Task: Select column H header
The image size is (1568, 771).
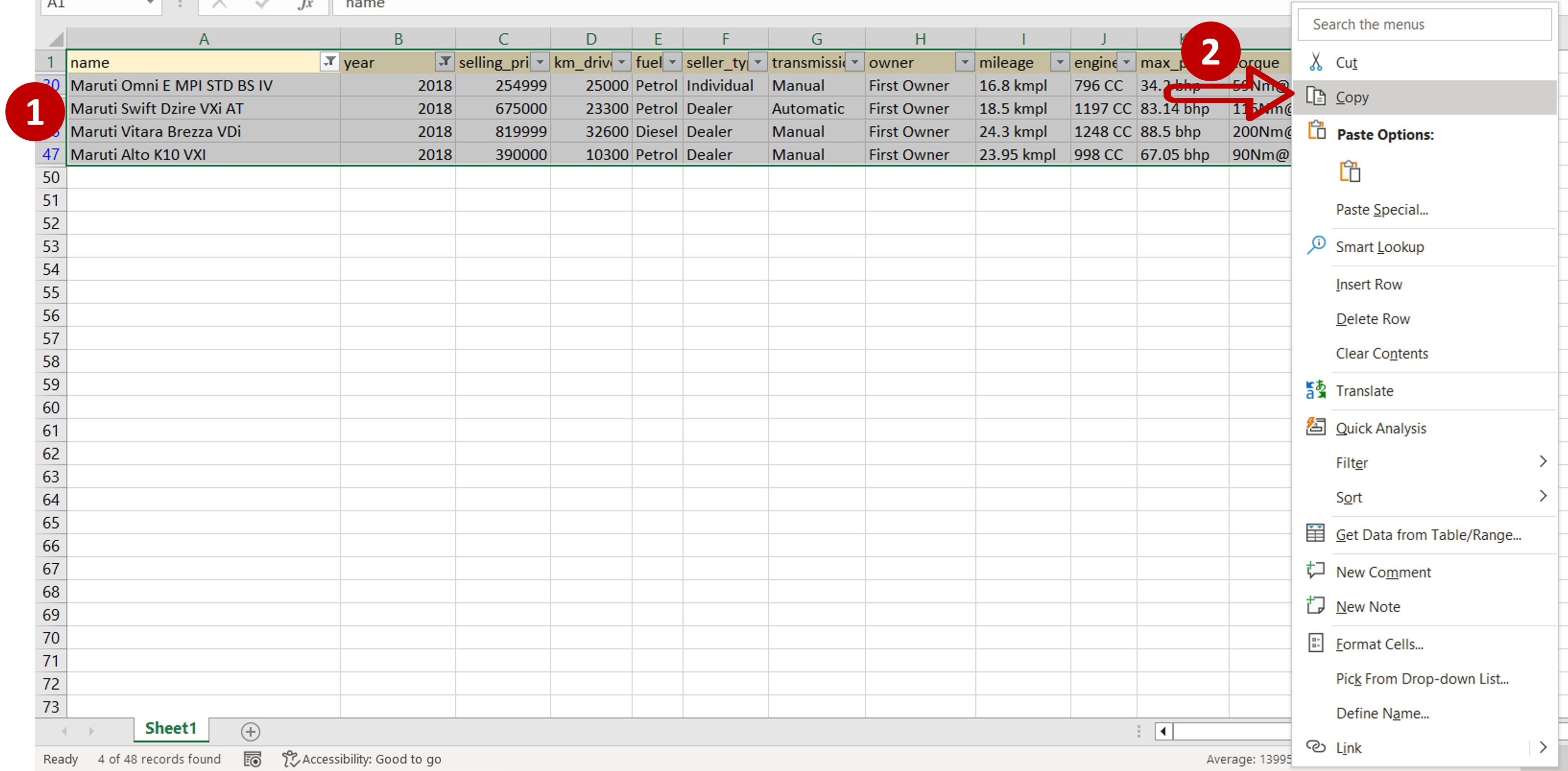Action: 920,40
